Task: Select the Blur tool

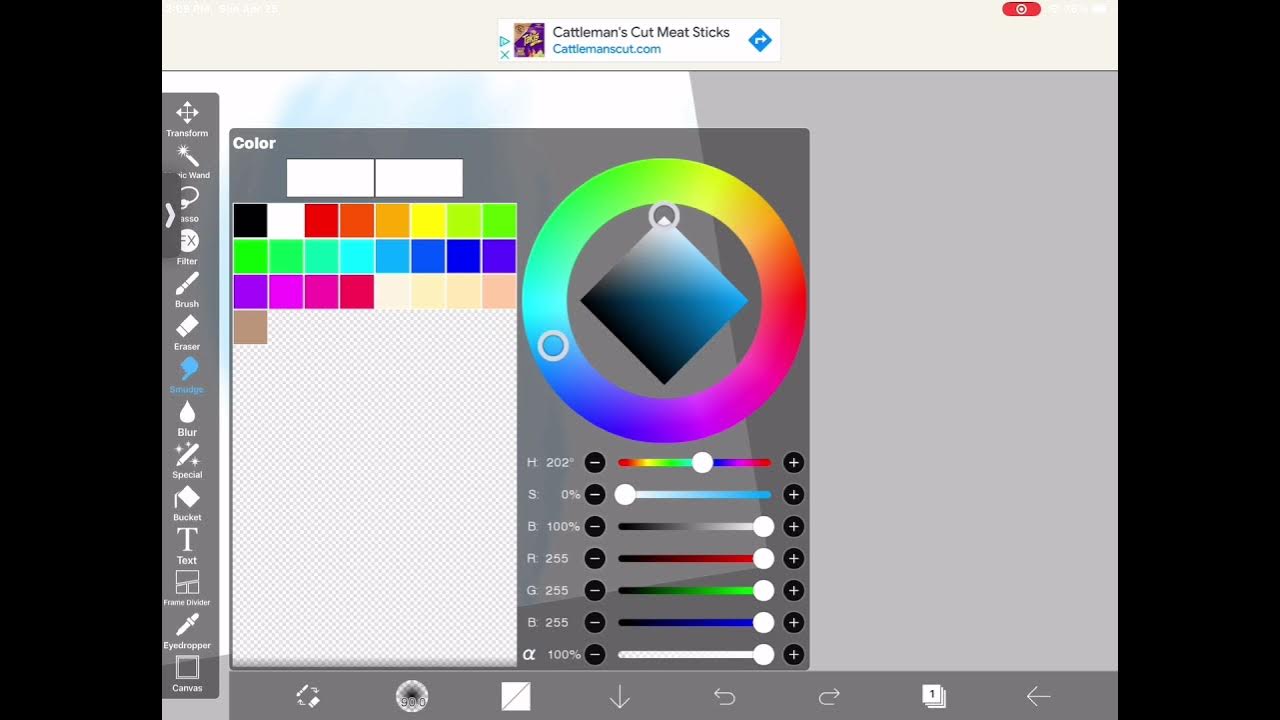Action: point(187,418)
